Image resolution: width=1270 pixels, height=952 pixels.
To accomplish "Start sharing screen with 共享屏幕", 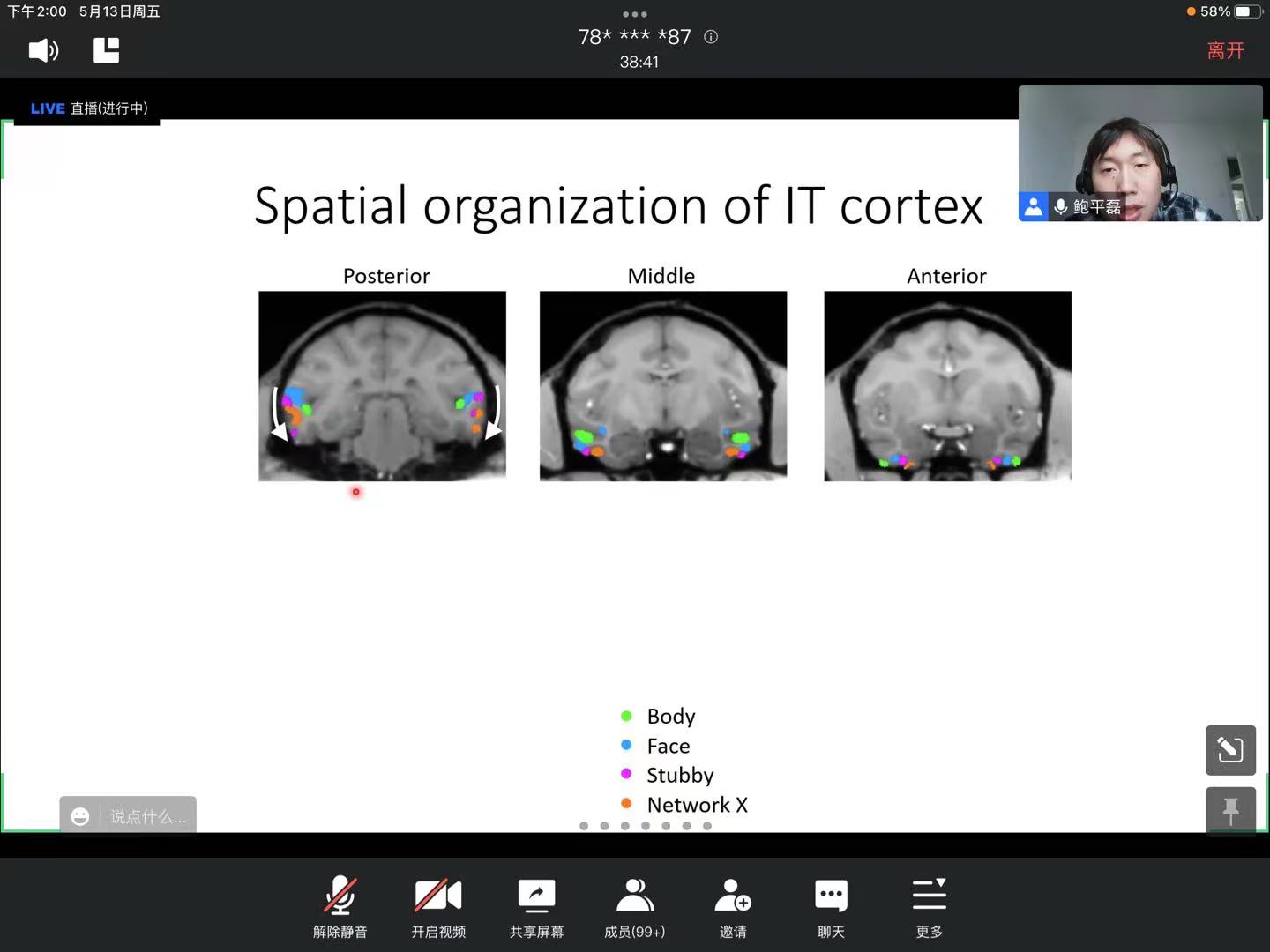I will pos(536,906).
